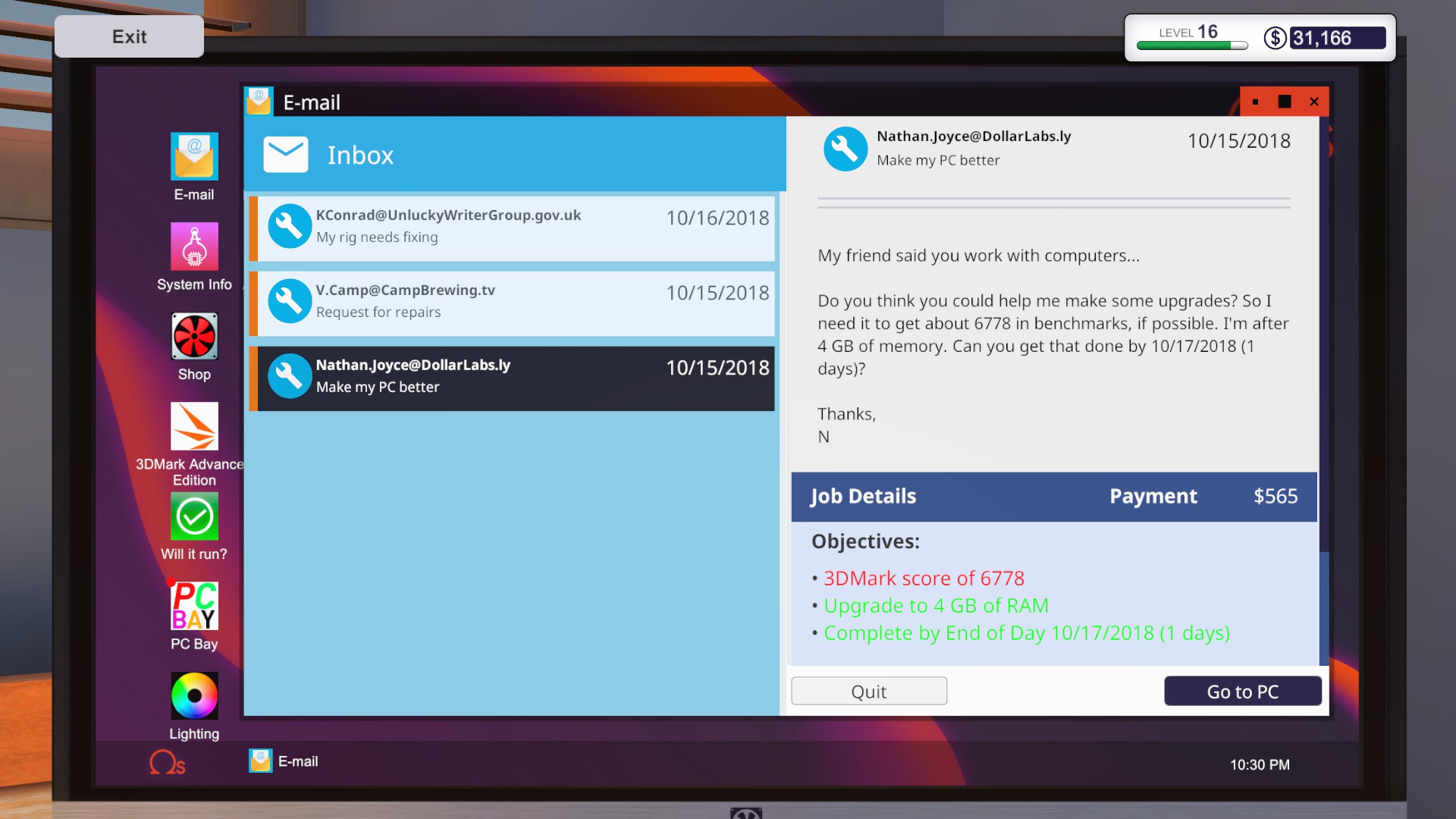Click the Inbox envelope icon

click(x=286, y=155)
